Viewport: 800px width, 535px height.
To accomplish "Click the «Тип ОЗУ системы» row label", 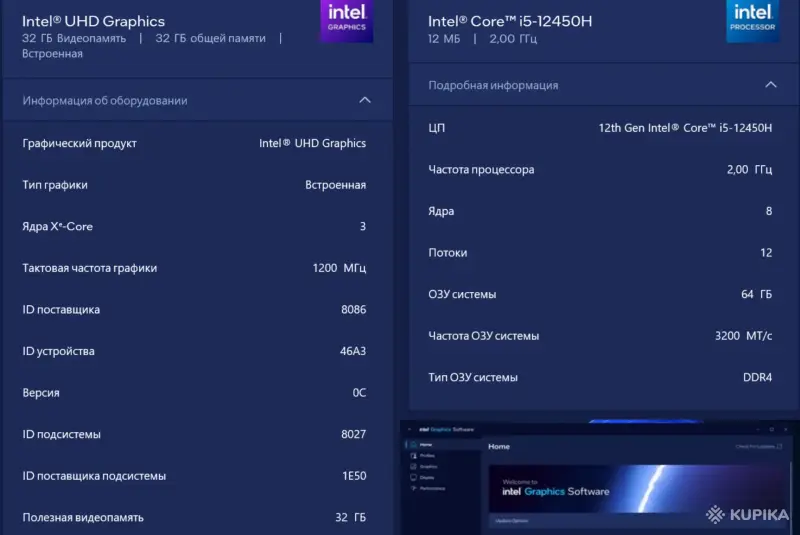I will 472,377.
